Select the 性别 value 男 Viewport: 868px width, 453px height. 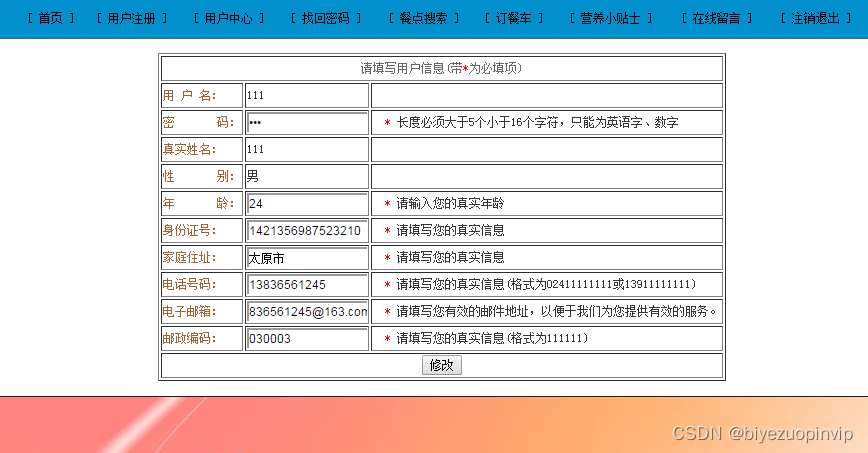pyautogui.click(x=253, y=176)
